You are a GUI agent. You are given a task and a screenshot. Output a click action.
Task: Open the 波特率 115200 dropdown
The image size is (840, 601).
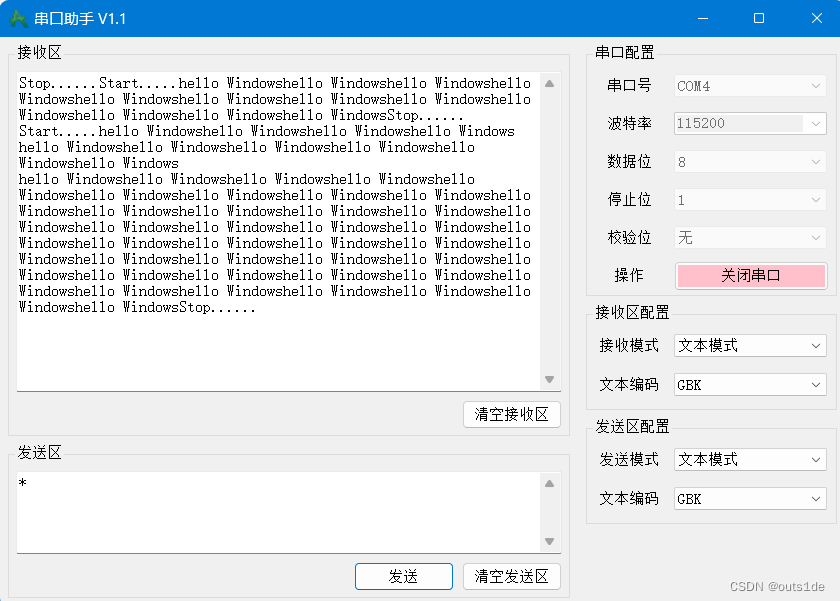point(749,124)
